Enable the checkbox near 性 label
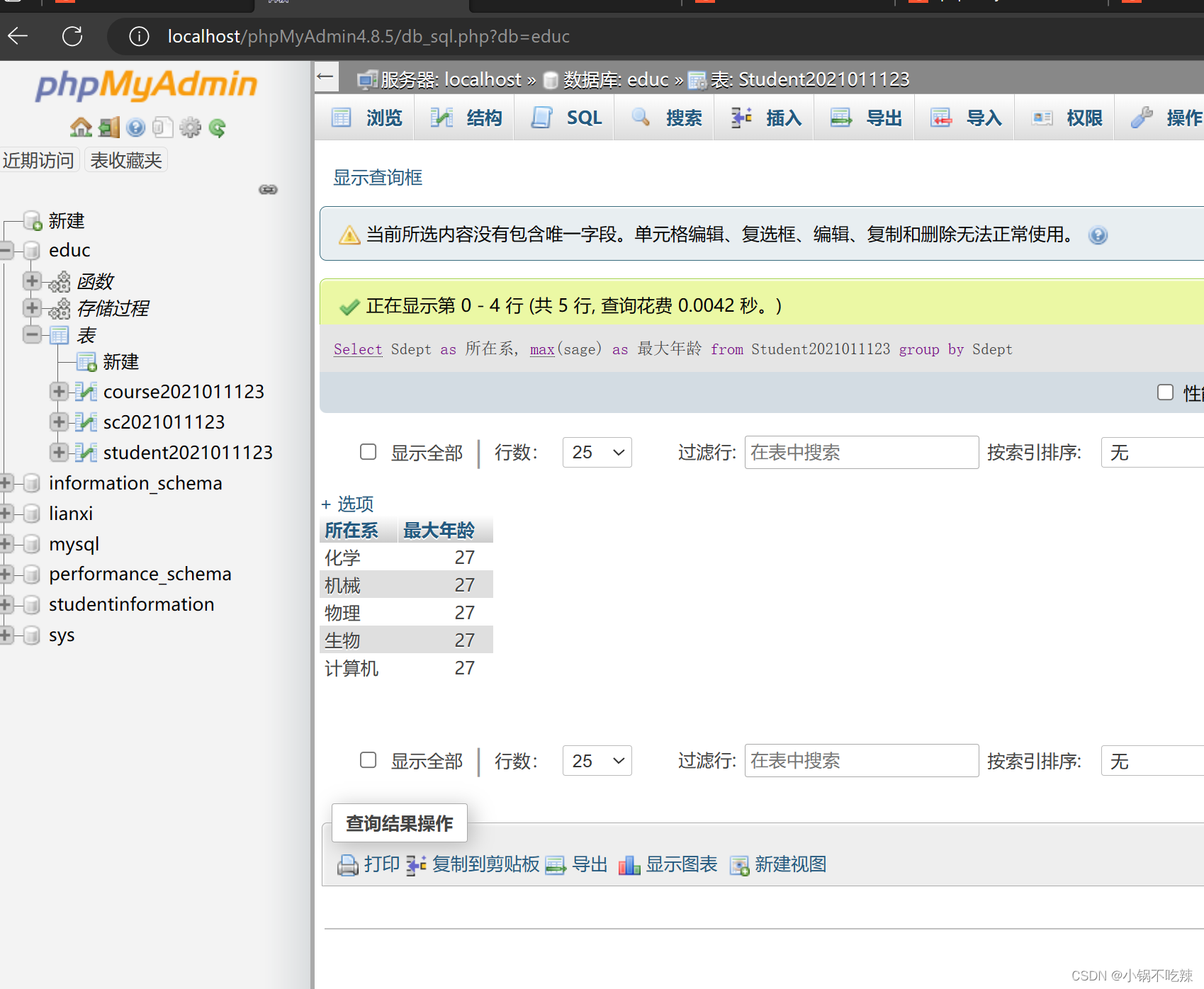Screen dimensions: 1204x989 point(1165,392)
